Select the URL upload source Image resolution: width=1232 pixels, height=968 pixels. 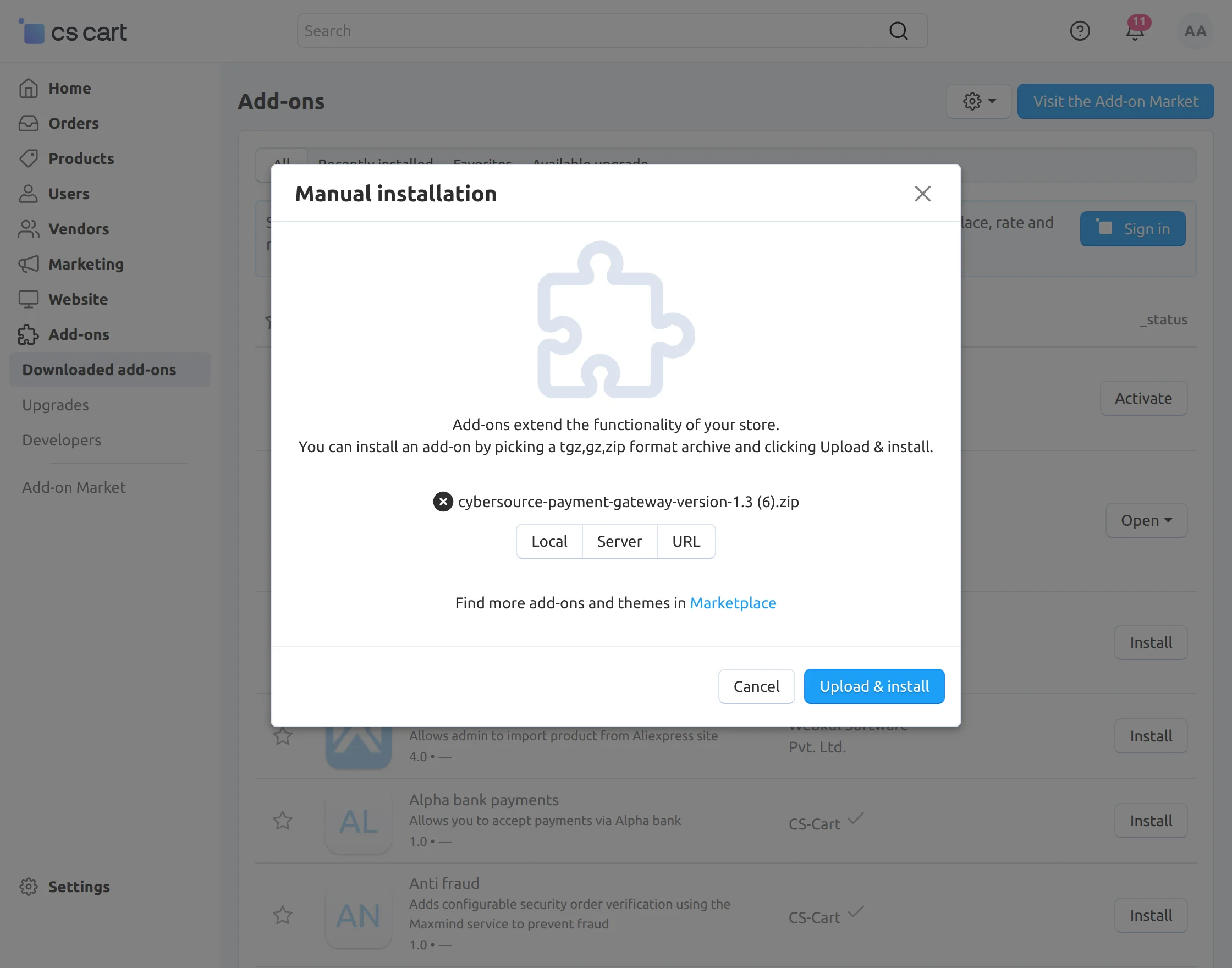tap(686, 541)
